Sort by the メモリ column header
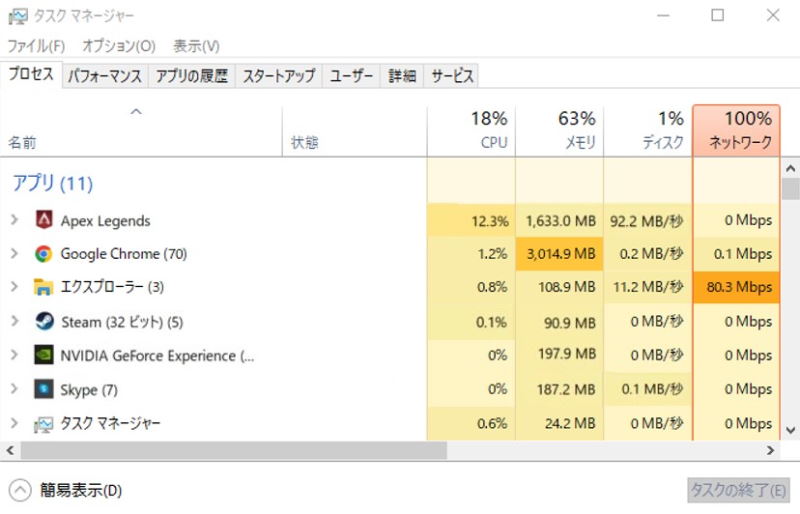This screenshot has width=800, height=514. click(x=559, y=131)
